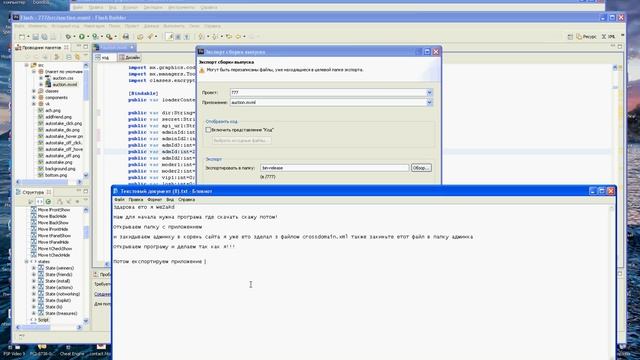The width and height of the screenshot is (640, 360).
Task: Select background.png in the project tree
Action: click(x=60, y=169)
